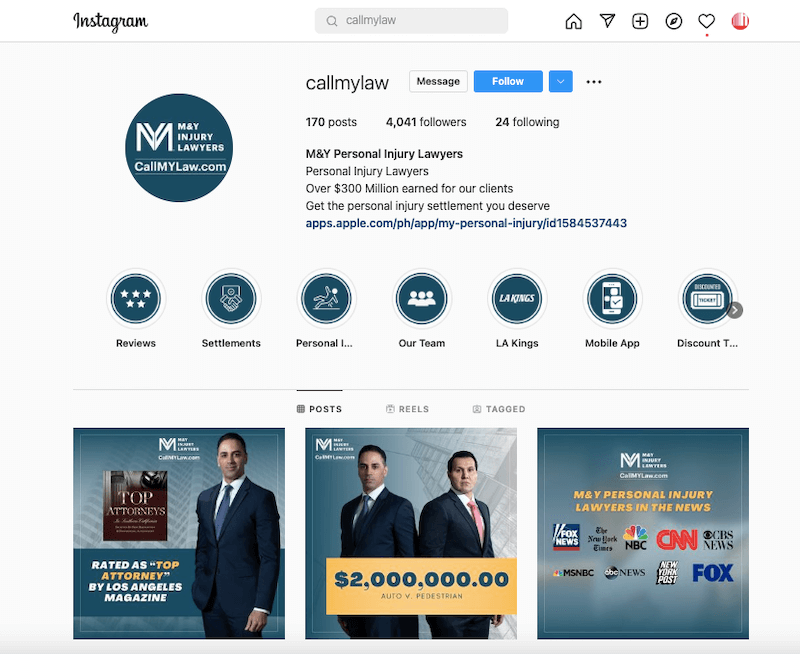
Task: Expand suggested accounts dropdown next to Follow
Action: [x=561, y=82]
